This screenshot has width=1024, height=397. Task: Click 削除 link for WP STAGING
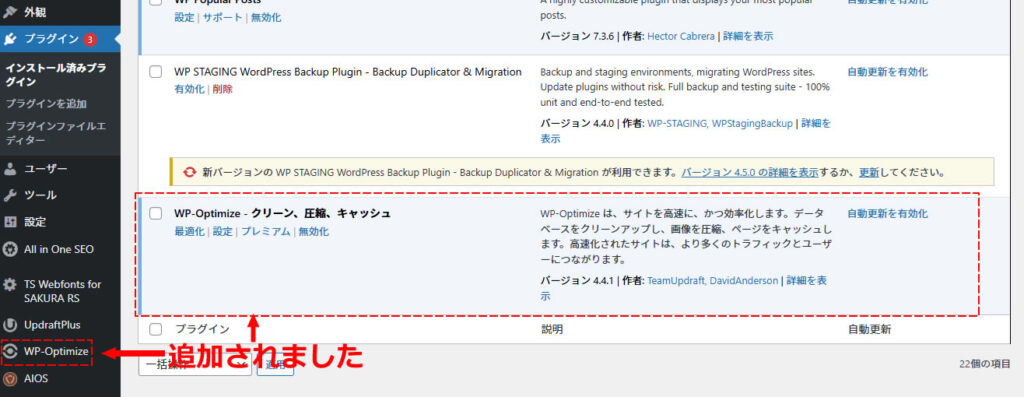(223, 89)
